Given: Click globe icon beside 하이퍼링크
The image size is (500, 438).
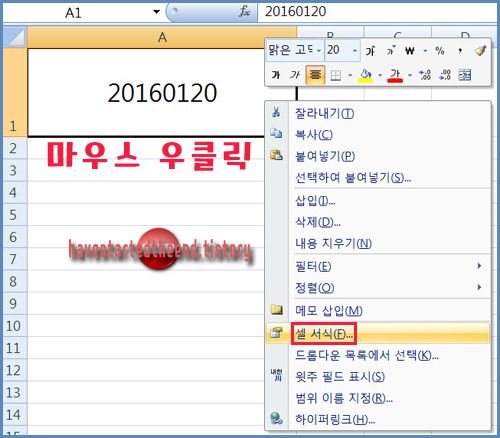Looking at the screenshot, I should point(276,418).
